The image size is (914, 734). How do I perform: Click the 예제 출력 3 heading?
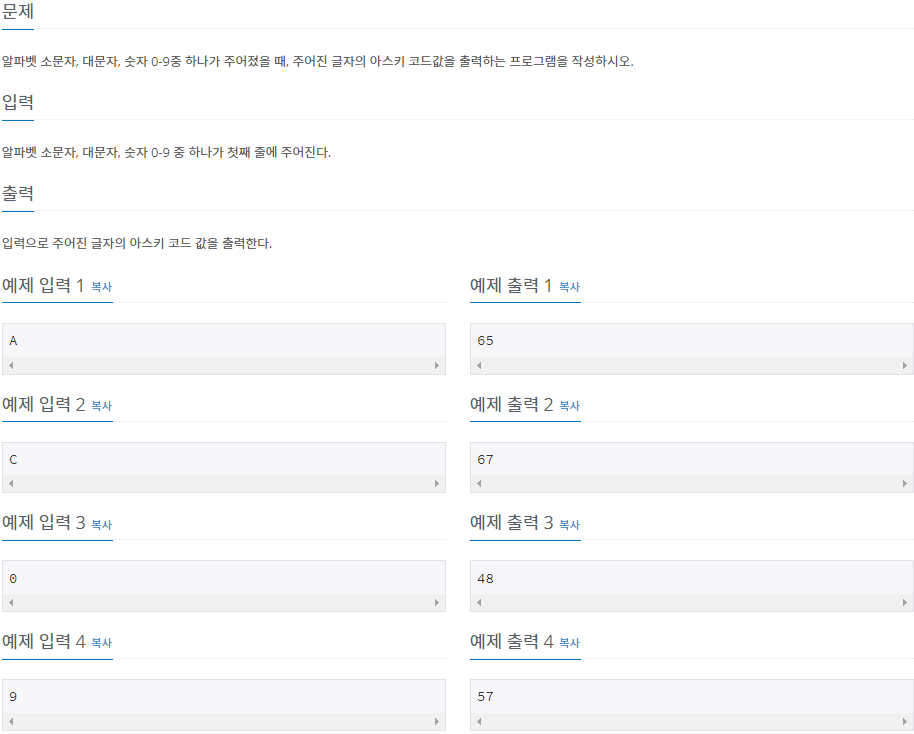pos(512,522)
